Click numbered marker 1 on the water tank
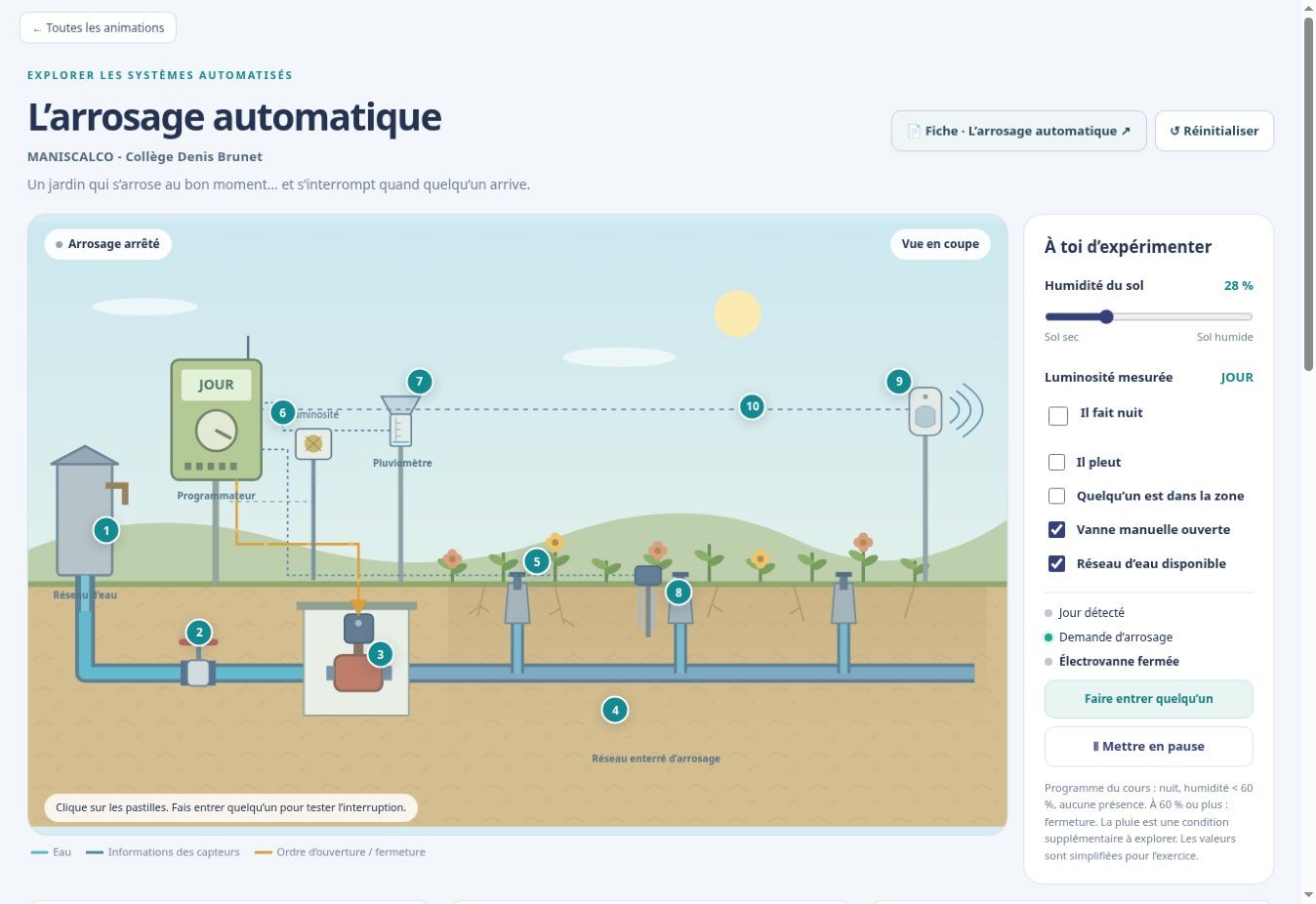The height and width of the screenshot is (904, 1316). coord(105,530)
